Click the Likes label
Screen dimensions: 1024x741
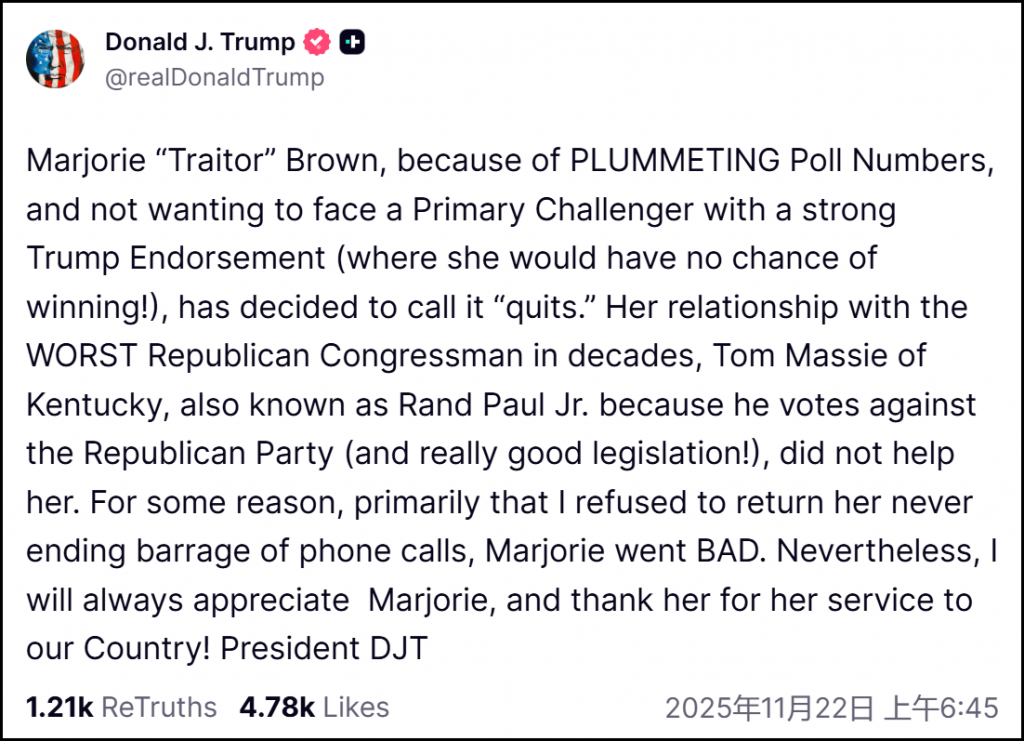[357, 708]
